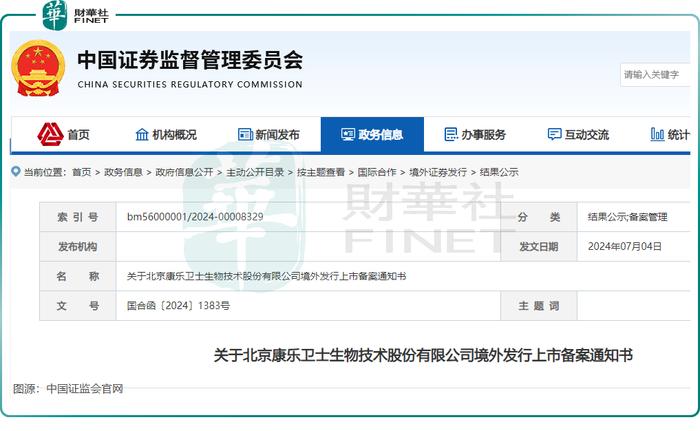Click the 主题词 label cell
This screenshot has height=431, width=700.
(x=539, y=305)
